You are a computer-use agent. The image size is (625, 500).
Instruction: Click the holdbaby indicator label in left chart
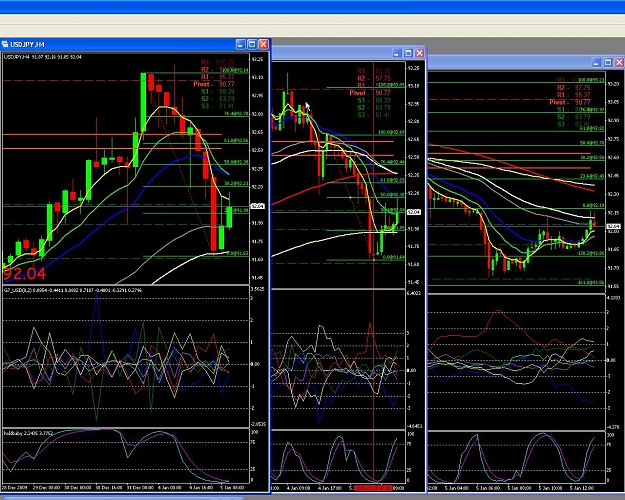[x=28, y=433]
